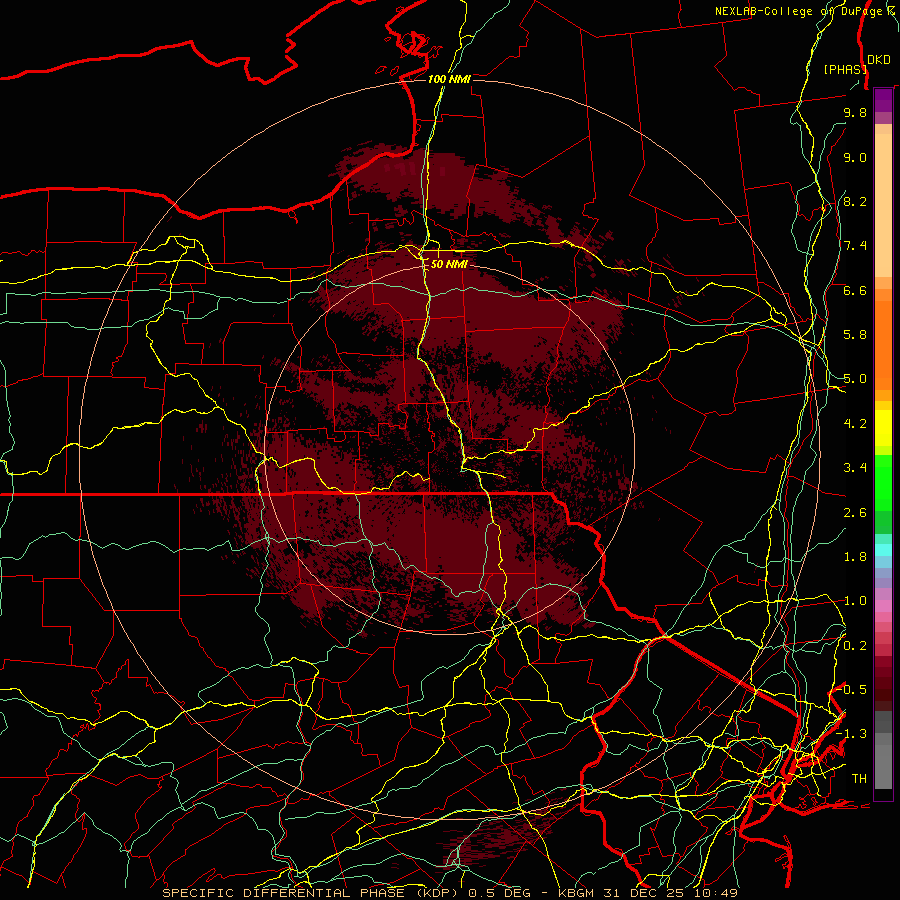Click the 3.4 value on the scale
Viewport: 900px width, 900px height.
(x=855, y=468)
